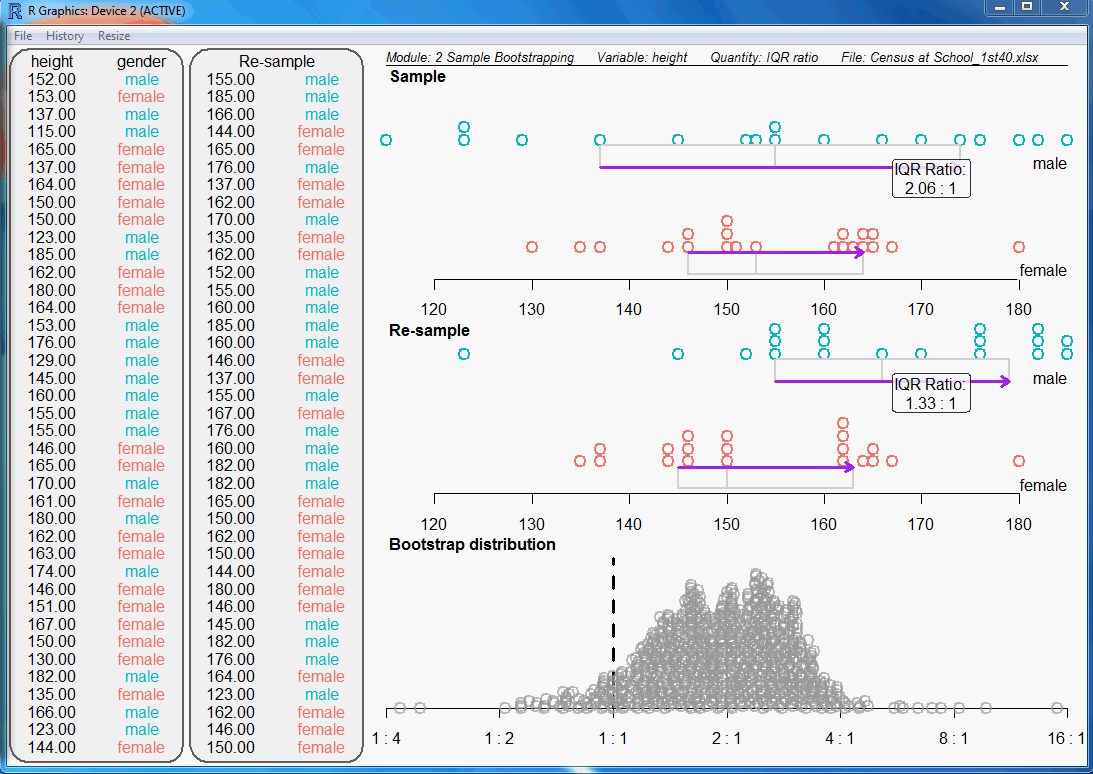Click the 16 : 1 axis label
Viewport: 1093px width, 774px height.
tap(1066, 738)
